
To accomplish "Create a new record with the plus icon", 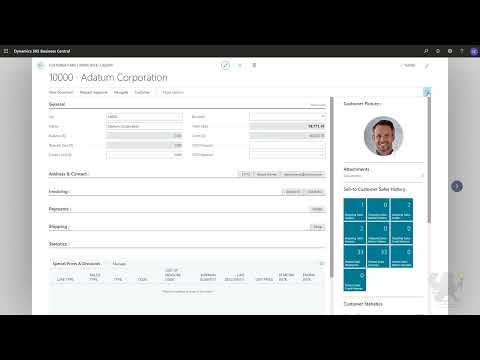I will 240,65.
